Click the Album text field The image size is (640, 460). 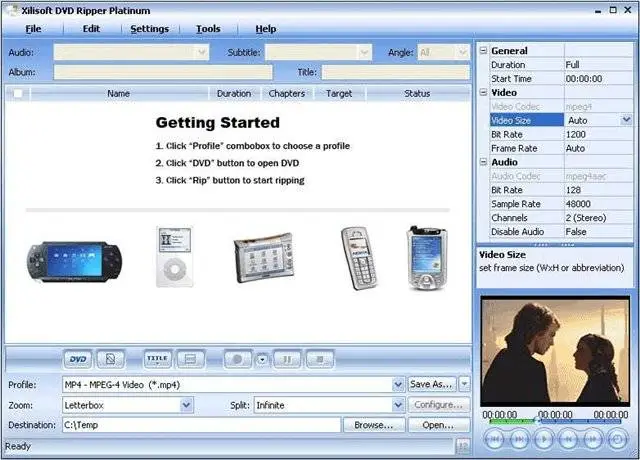[163, 72]
